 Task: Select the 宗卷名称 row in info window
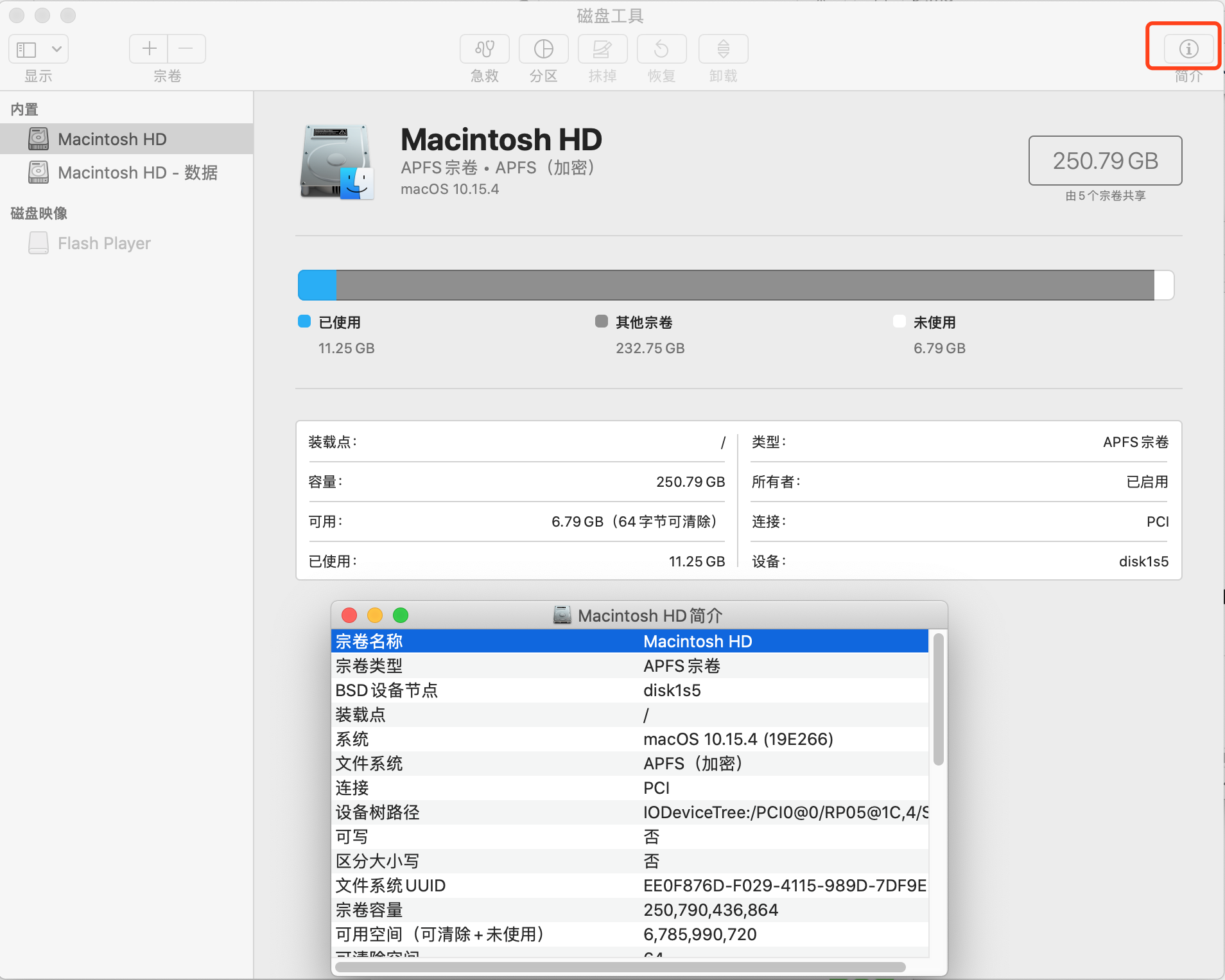[630, 641]
